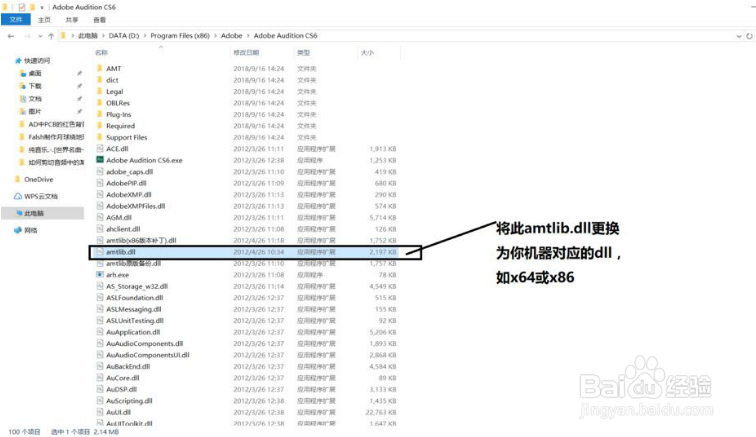Click DATA (D:) in address path
Image resolution: width=756 pixels, height=437 pixels.
(x=124, y=36)
